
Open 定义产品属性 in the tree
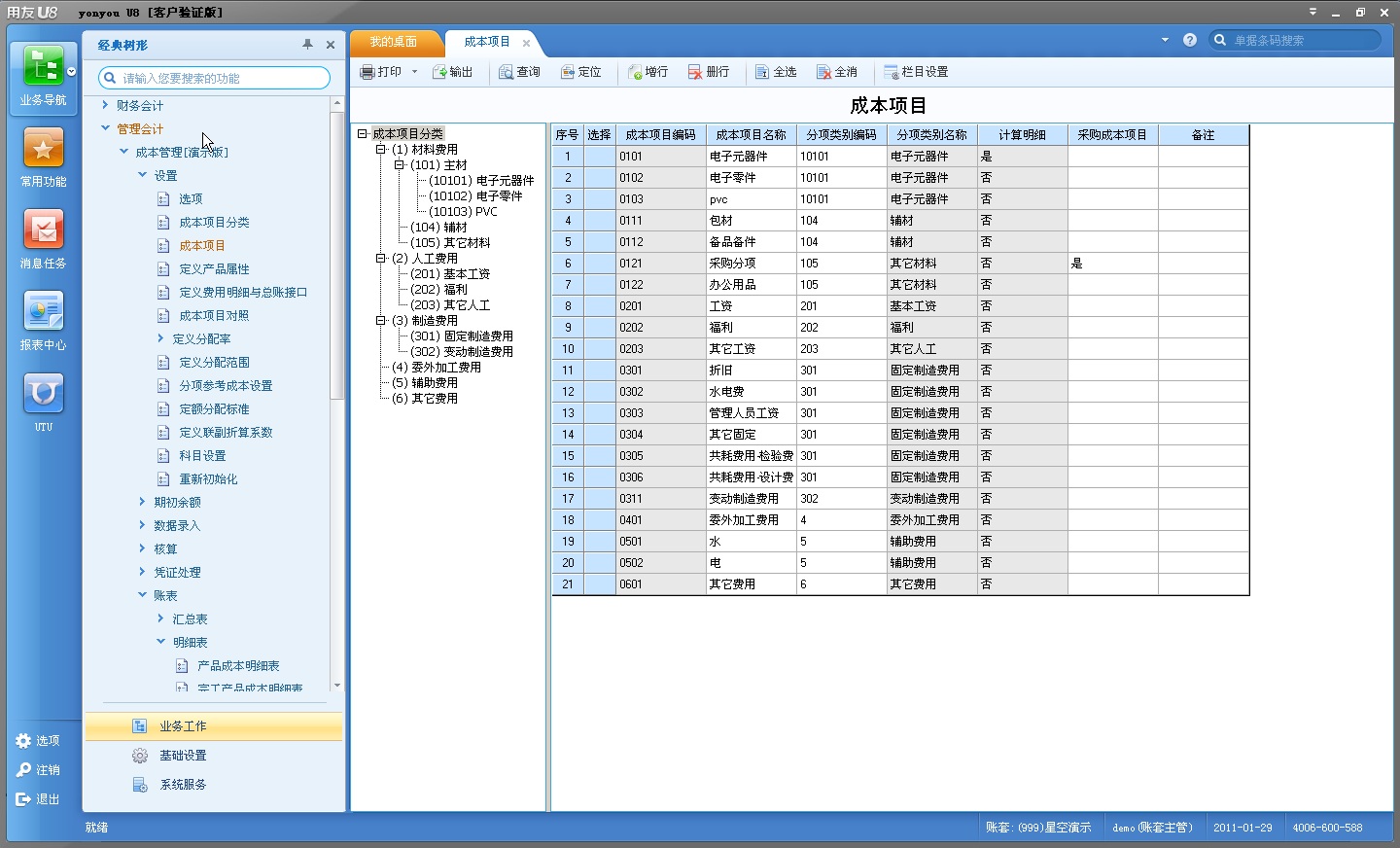(x=214, y=269)
